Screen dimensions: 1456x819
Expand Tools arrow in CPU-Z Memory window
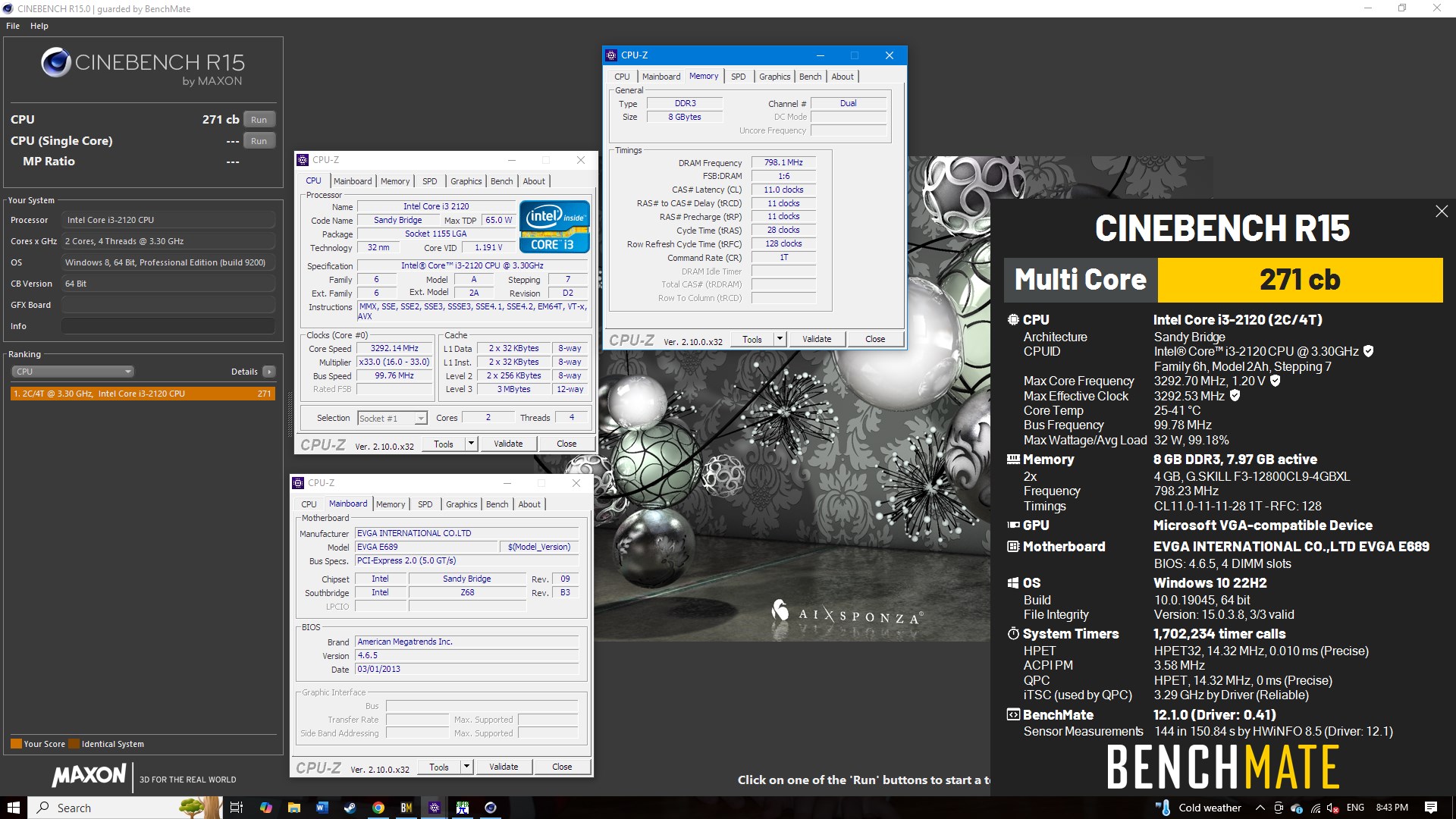tap(780, 339)
